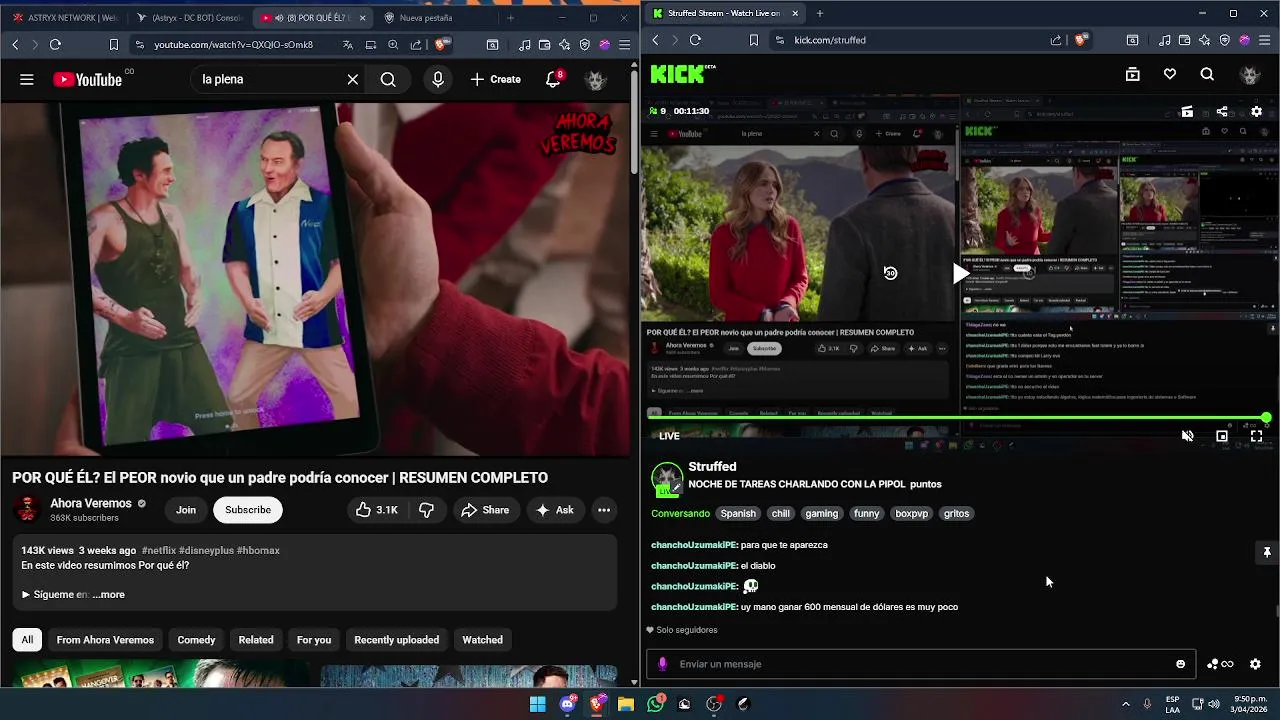
Task: Open Kick channel points menu
Action: click(1220, 664)
